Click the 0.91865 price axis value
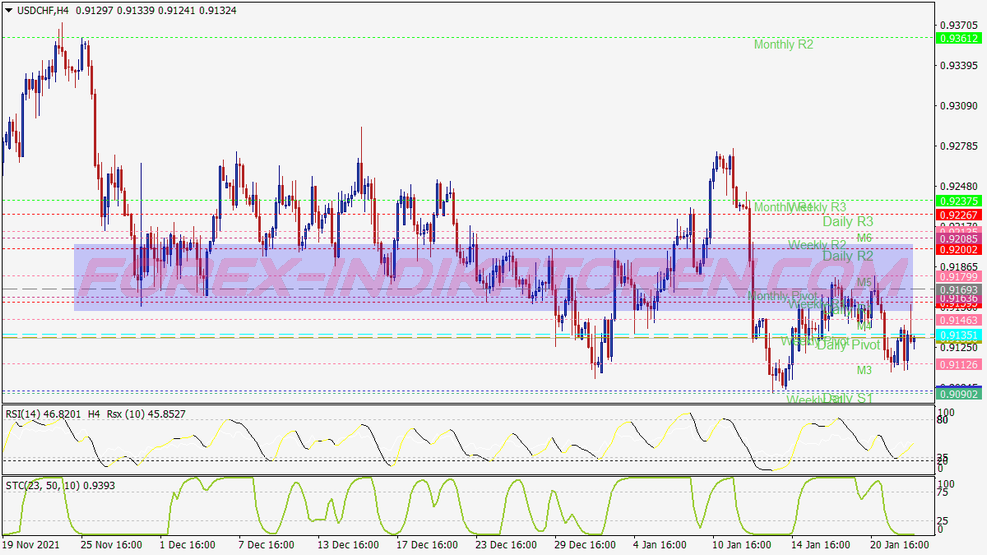 pos(959,267)
